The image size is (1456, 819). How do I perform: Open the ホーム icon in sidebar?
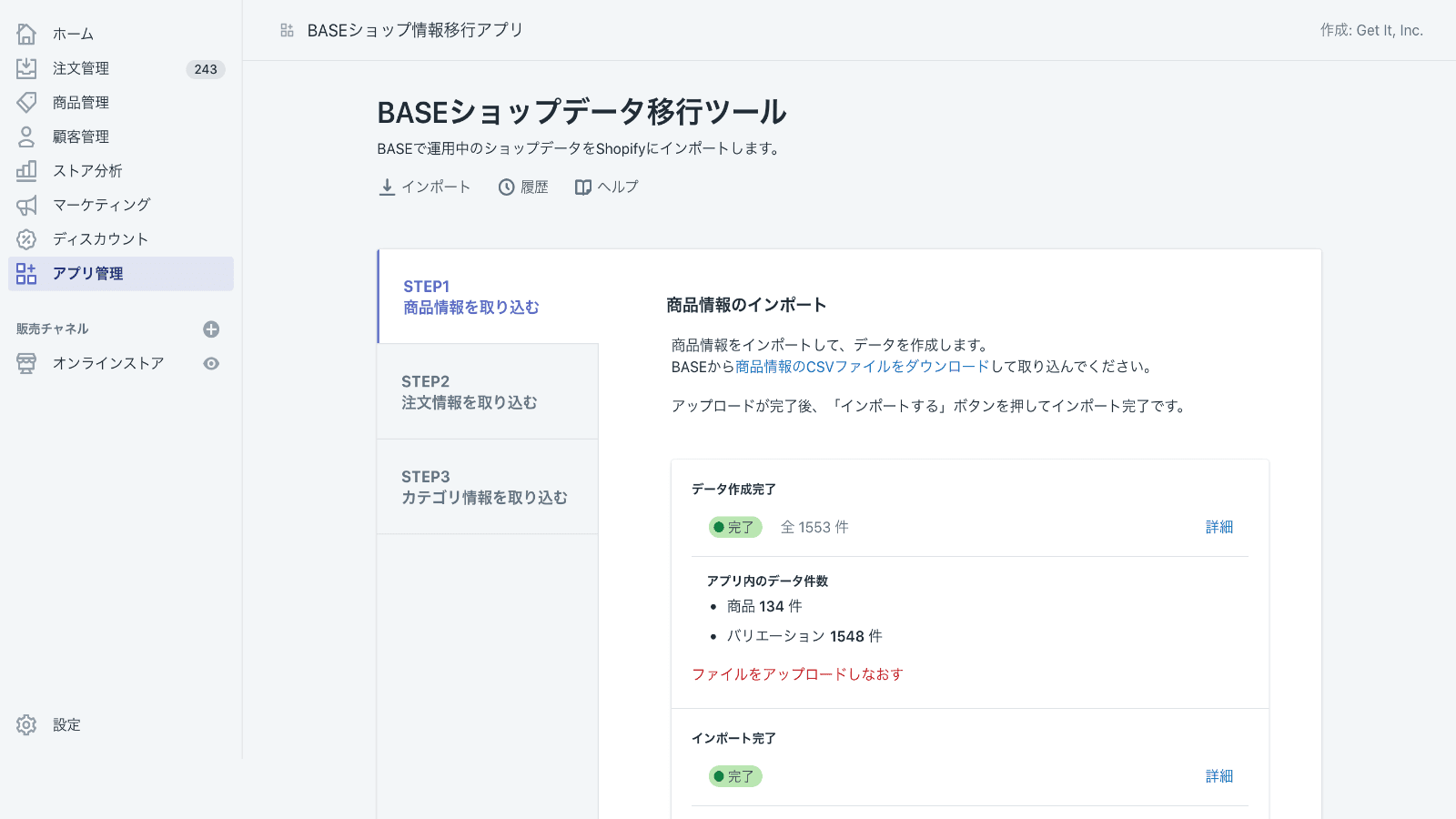pyautogui.click(x=26, y=34)
